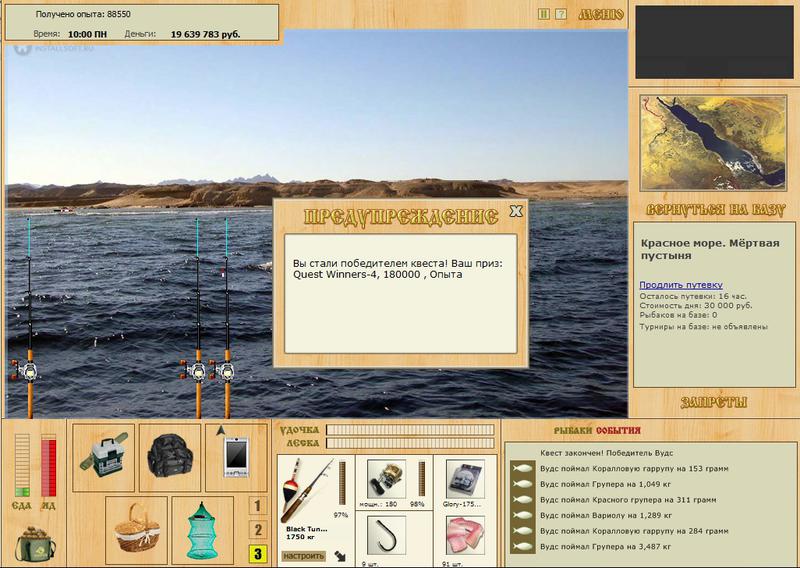Switch to rod slot 2
The height and width of the screenshot is (568, 800).
258,530
